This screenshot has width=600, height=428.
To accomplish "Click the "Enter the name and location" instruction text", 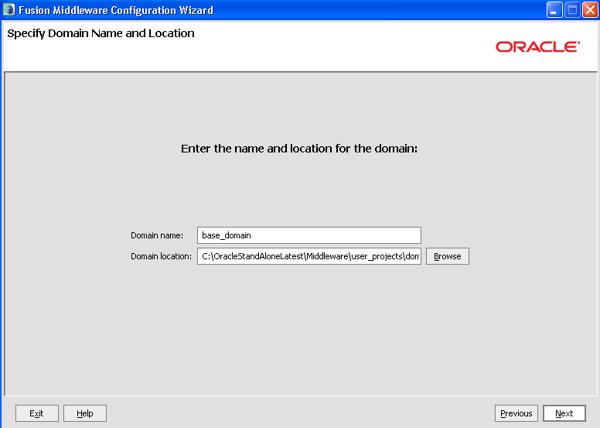I will pyautogui.click(x=298, y=147).
